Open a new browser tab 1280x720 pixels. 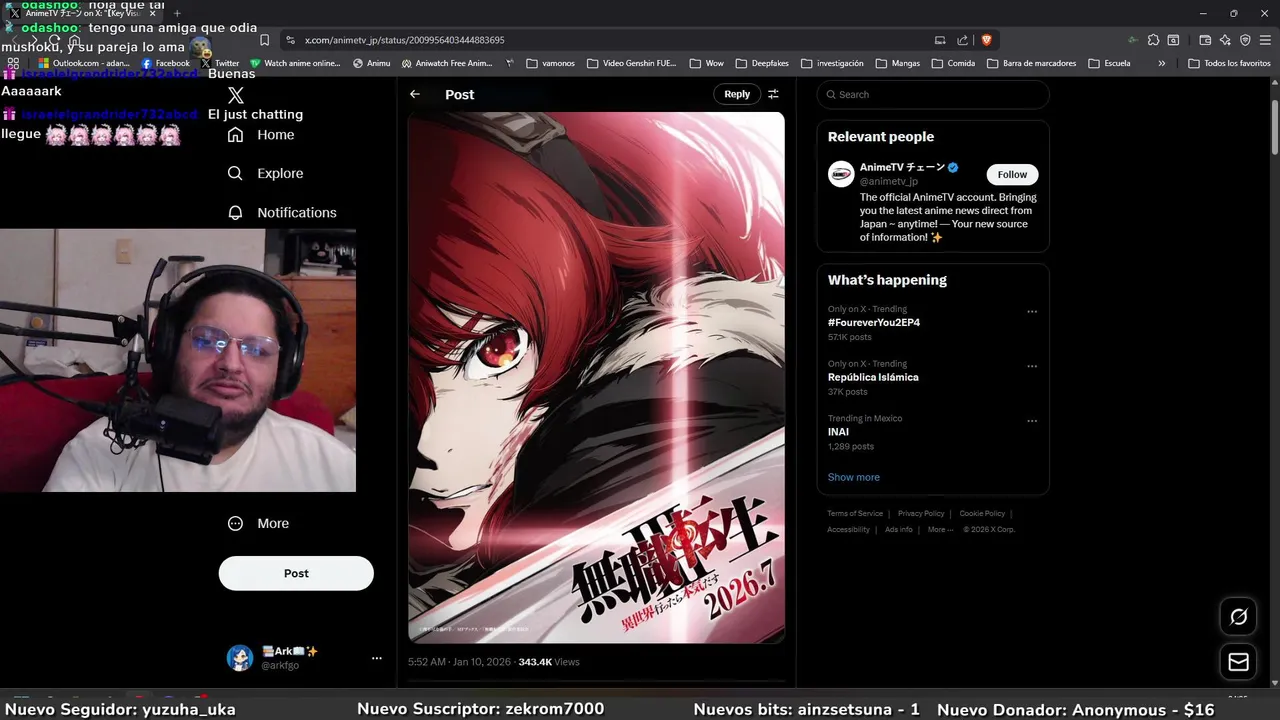[x=177, y=13]
